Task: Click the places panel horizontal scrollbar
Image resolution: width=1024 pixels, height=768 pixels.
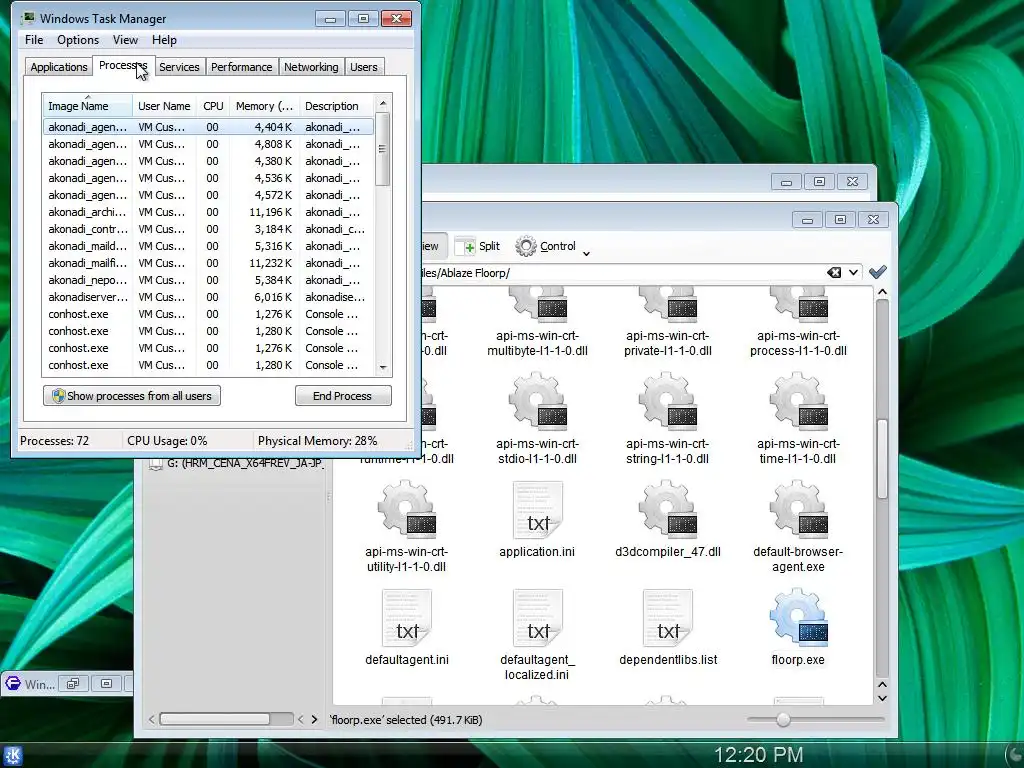Action: point(215,719)
